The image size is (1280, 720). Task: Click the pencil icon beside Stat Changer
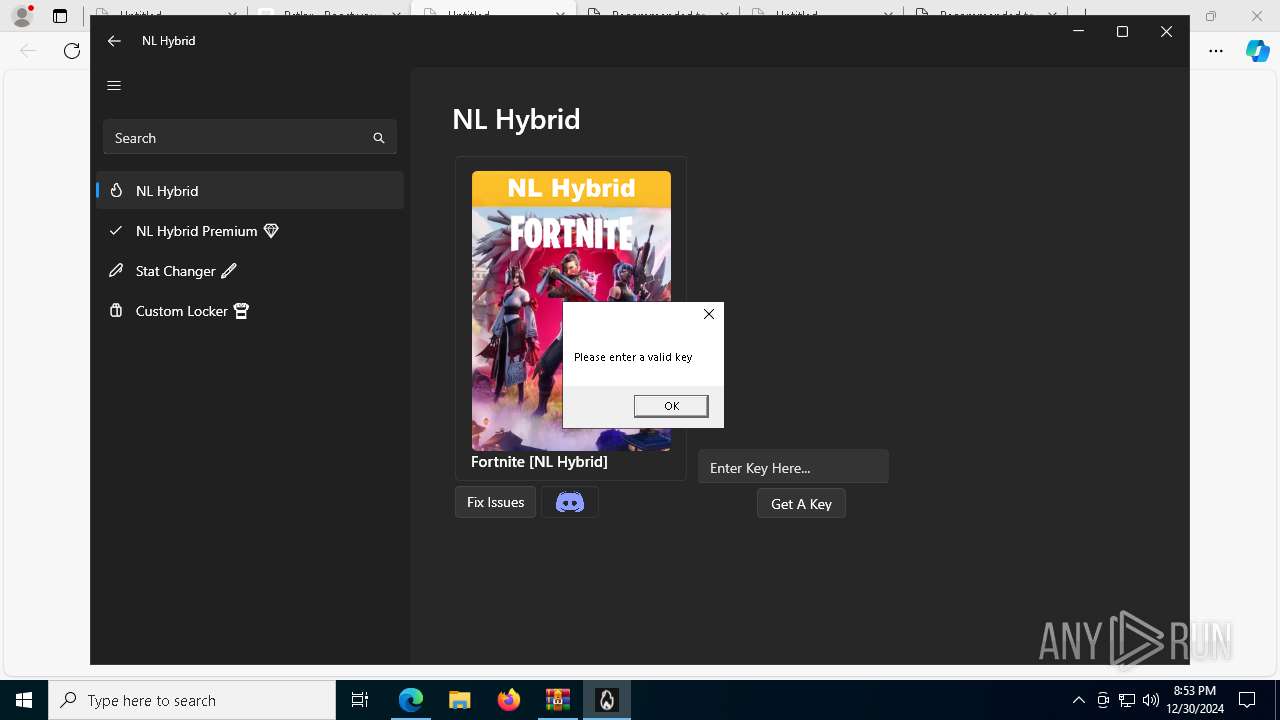point(116,271)
